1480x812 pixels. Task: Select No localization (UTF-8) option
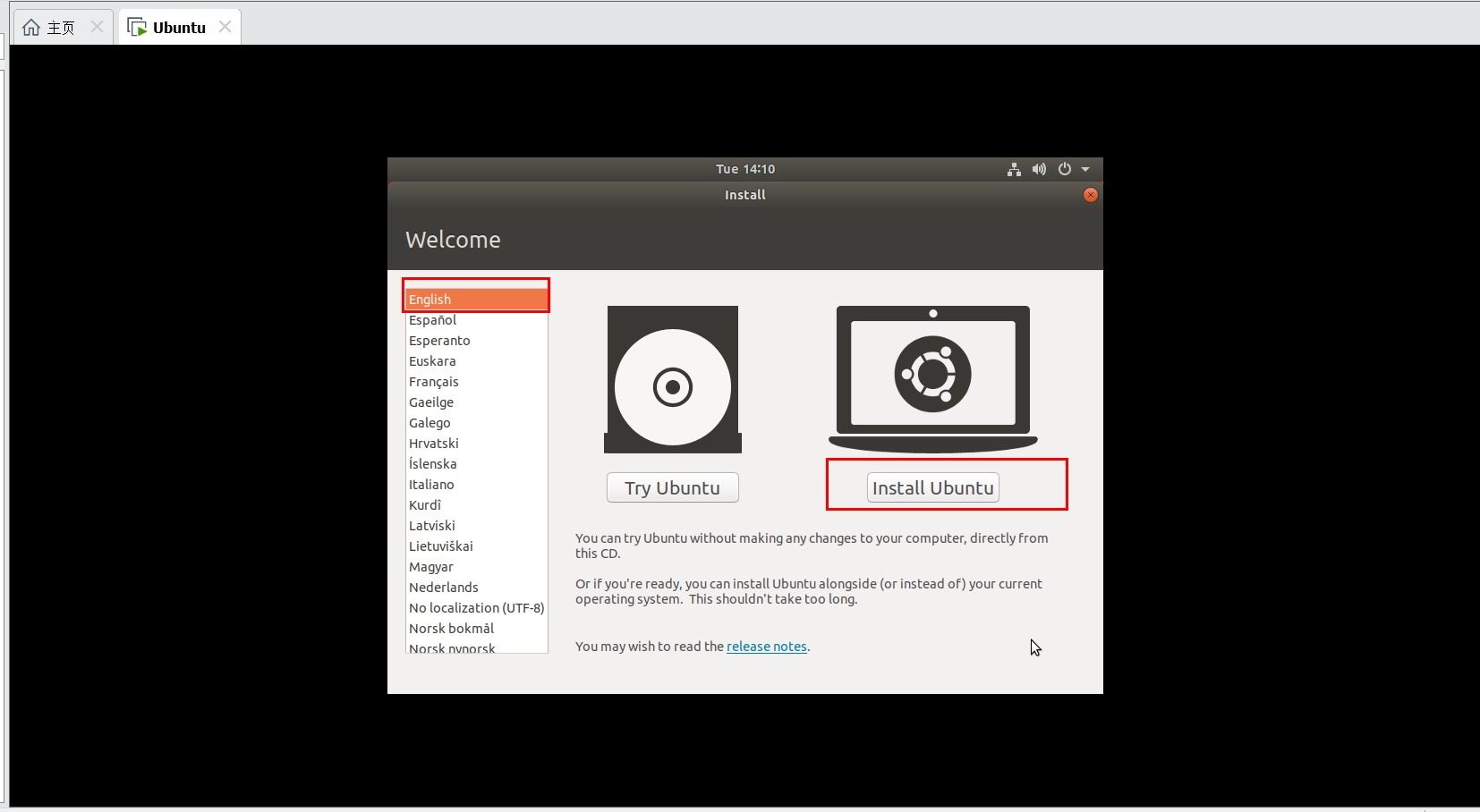tap(476, 607)
